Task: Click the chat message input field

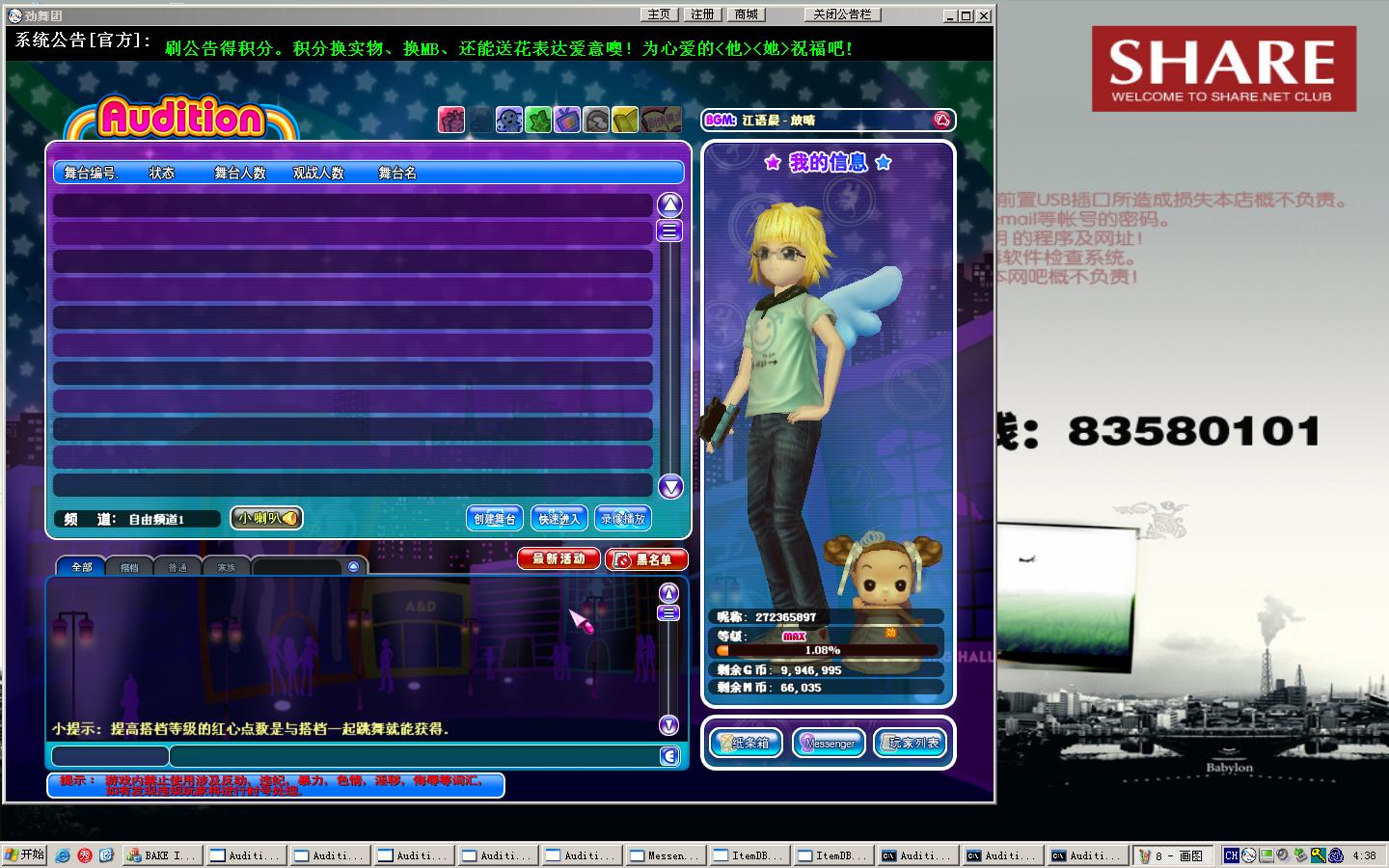Action: pos(415,756)
